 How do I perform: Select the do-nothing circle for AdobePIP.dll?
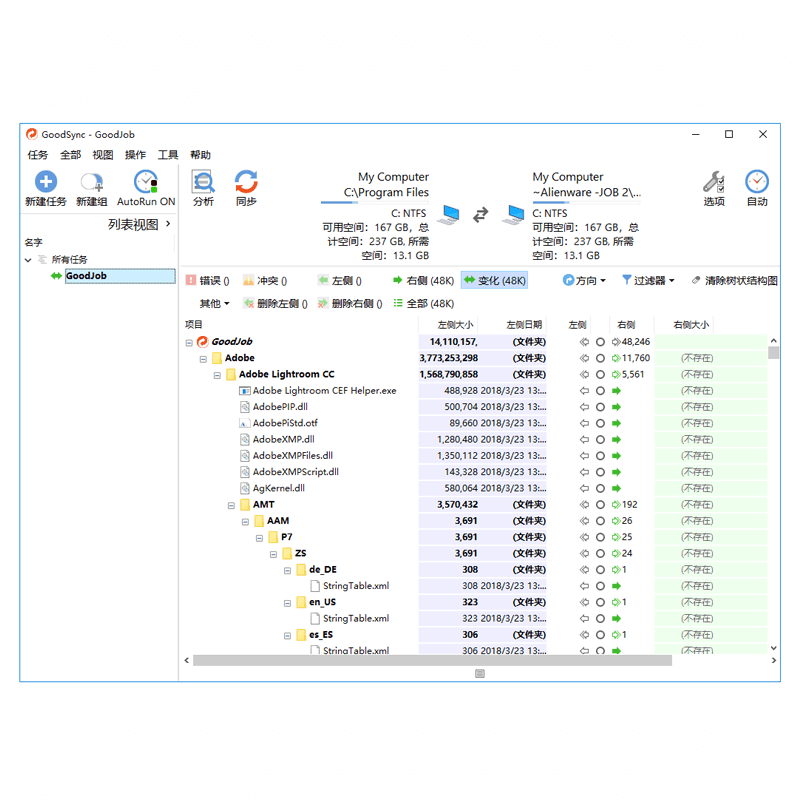(600, 407)
